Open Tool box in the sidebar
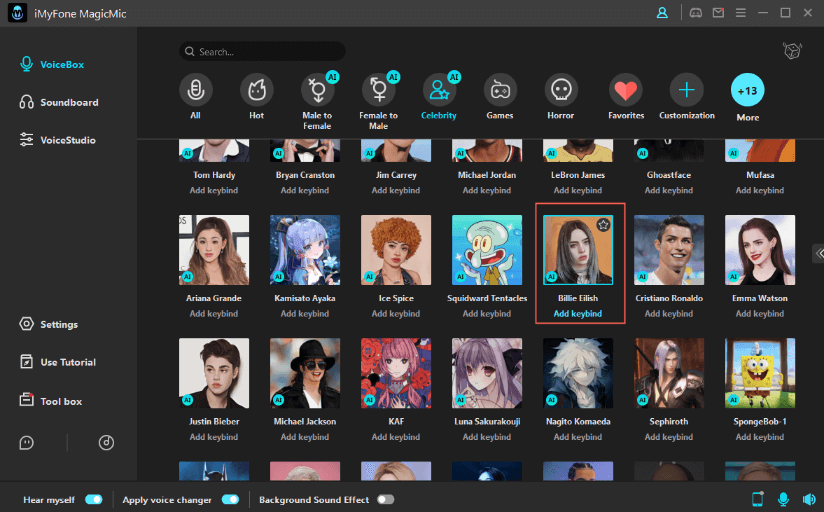This screenshot has height=512, width=824. click(51, 401)
